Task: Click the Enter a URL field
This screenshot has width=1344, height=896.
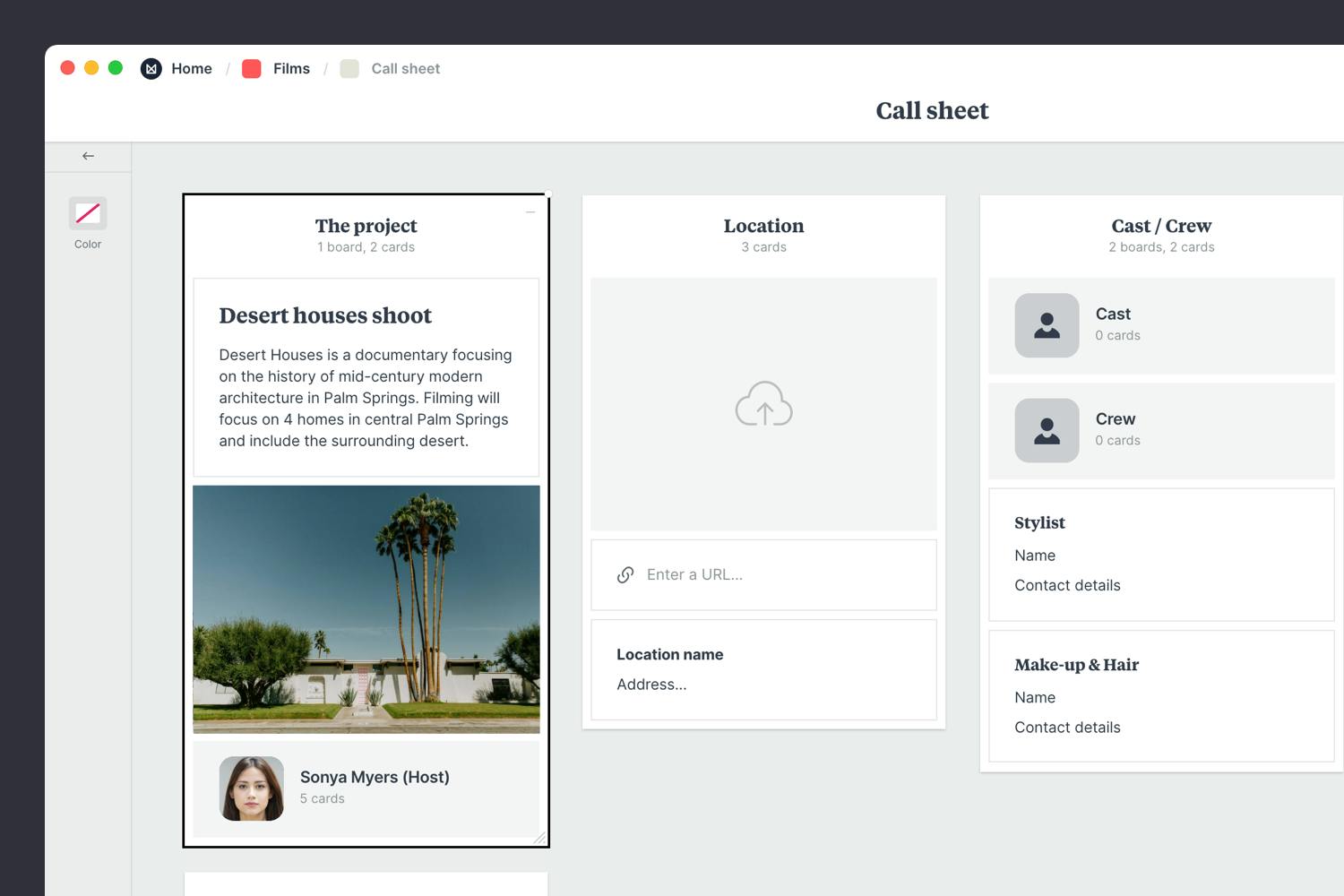Action: pos(780,575)
